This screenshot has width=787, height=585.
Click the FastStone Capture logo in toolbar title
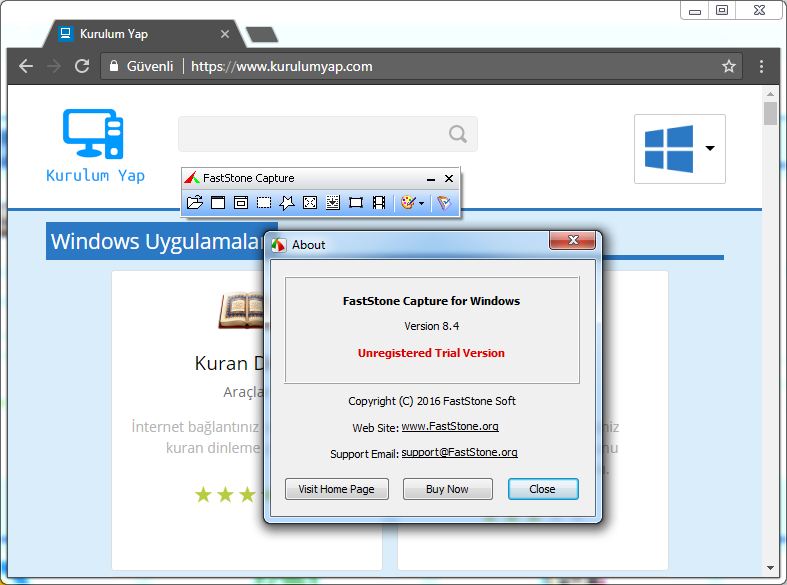(x=192, y=178)
